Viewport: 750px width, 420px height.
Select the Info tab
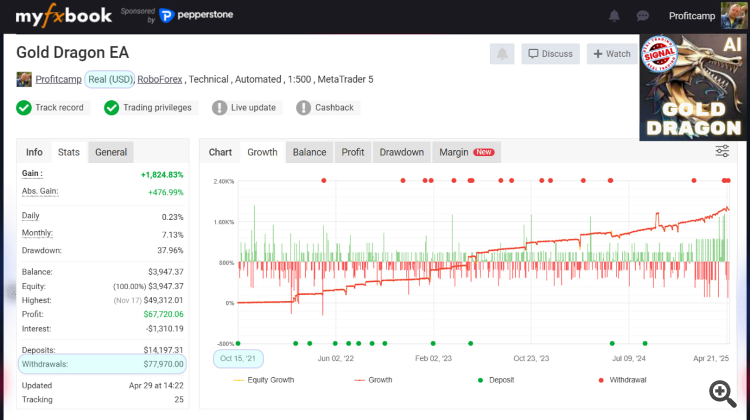(34, 152)
